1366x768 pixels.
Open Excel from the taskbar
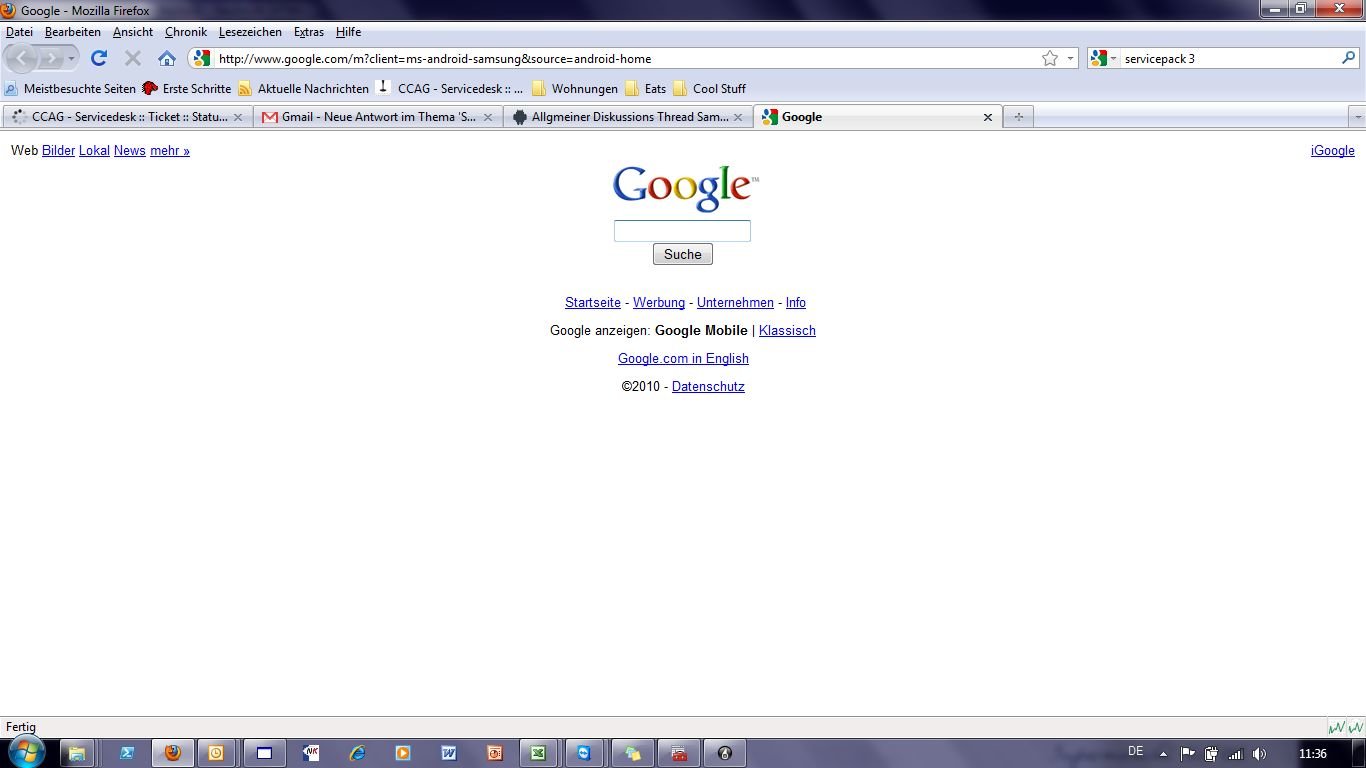tap(538, 753)
